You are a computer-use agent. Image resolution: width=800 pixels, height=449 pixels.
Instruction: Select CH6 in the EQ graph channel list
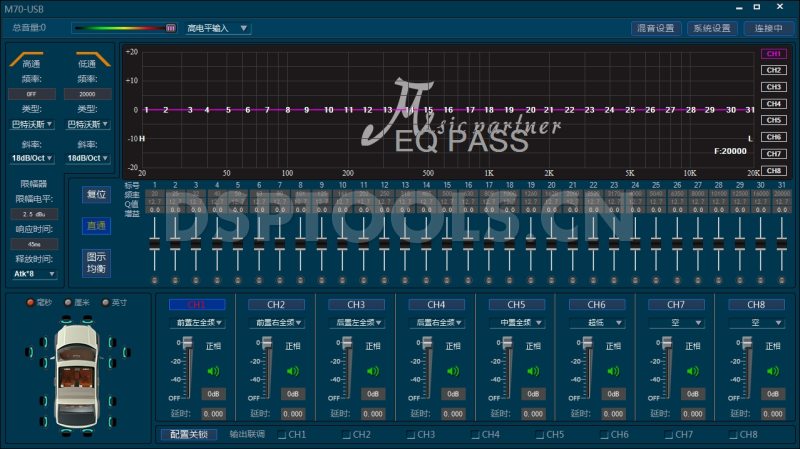click(773, 137)
